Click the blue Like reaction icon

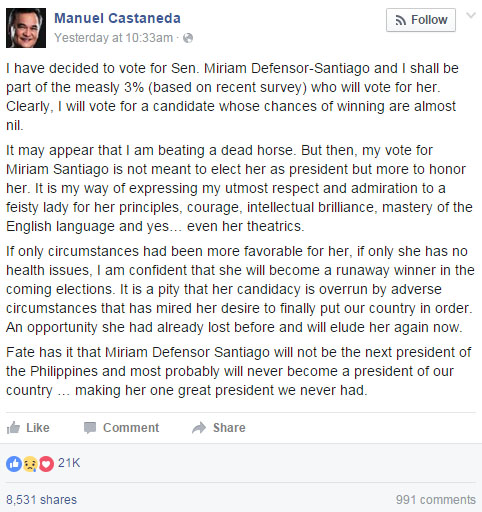[14, 464]
